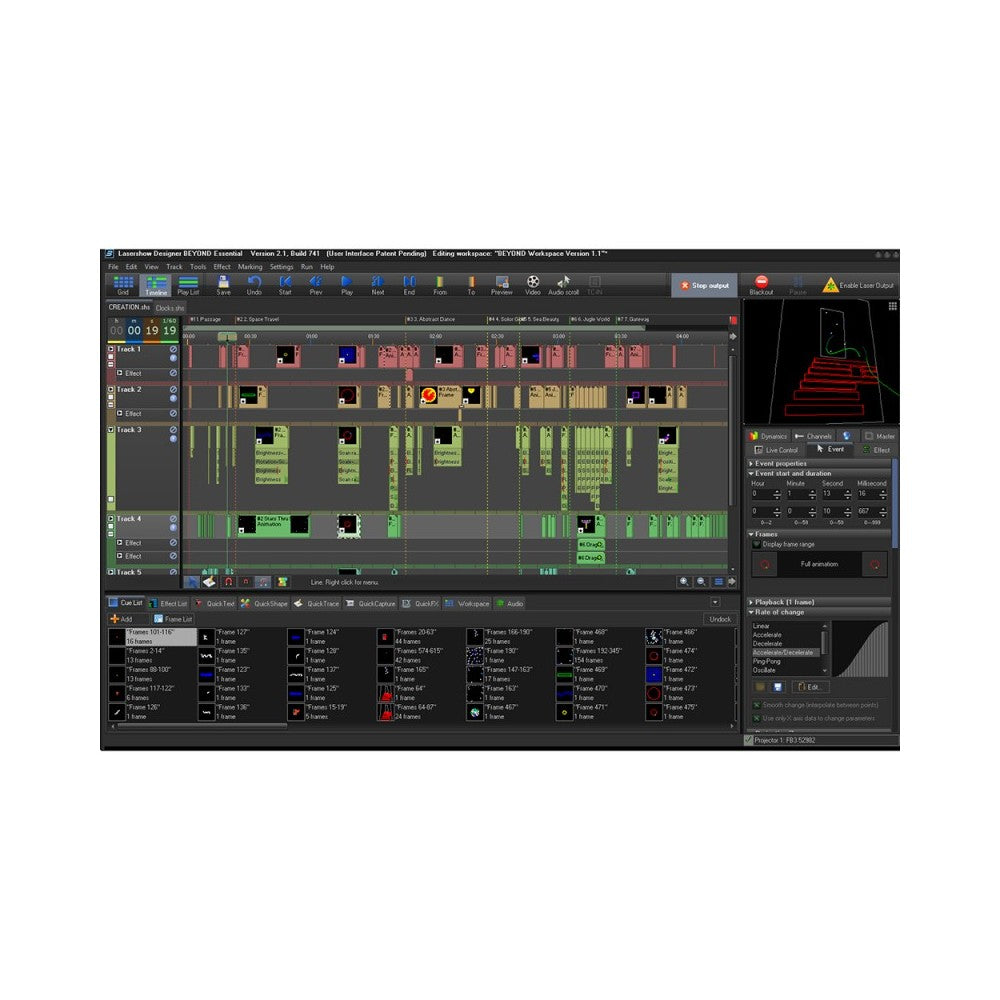1000x1000 pixels.
Task: Open the Marking menu
Action: [x=250, y=267]
